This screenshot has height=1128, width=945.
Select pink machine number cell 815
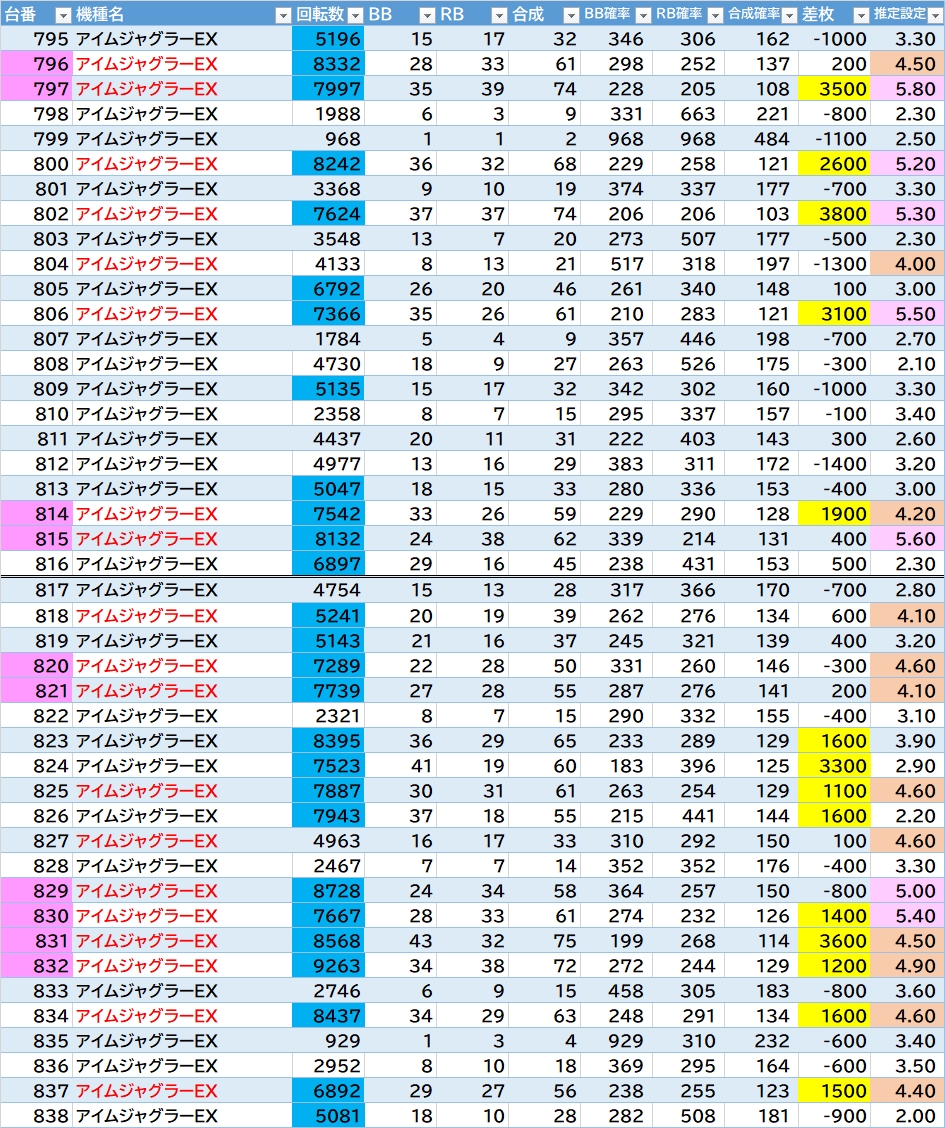36,539
